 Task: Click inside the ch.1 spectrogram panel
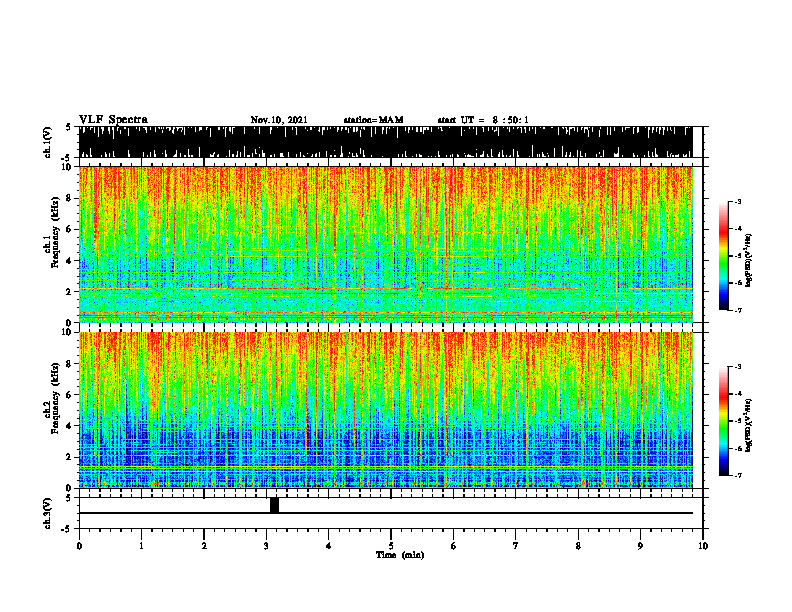(x=385, y=244)
